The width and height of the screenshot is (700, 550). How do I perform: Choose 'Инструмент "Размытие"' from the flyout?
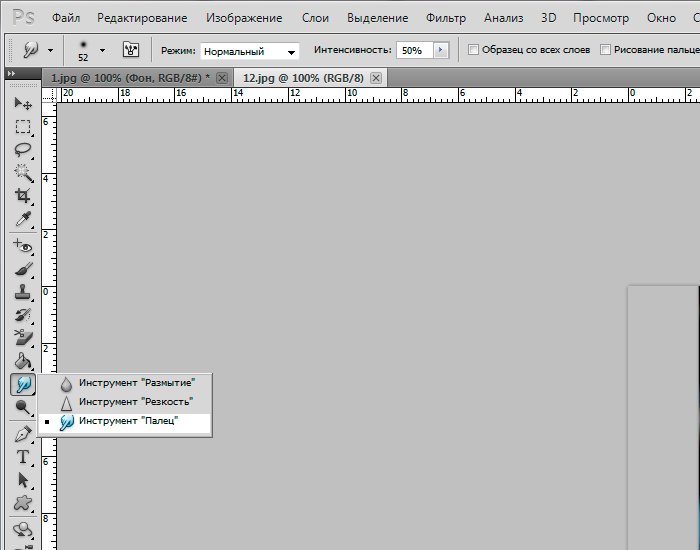pyautogui.click(x=135, y=382)
